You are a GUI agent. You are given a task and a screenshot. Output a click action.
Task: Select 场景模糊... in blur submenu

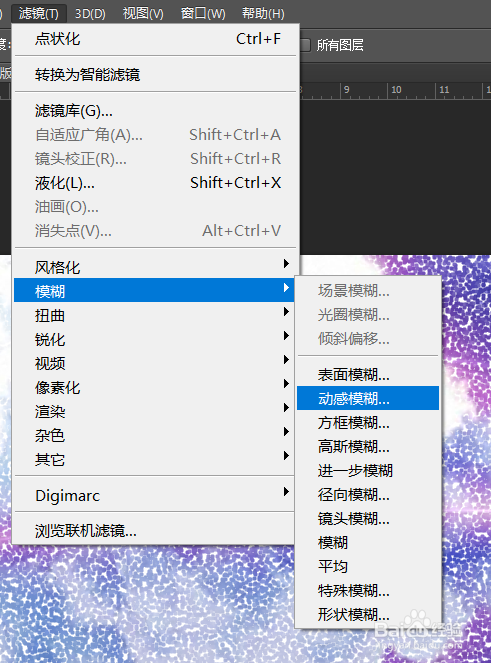click(x=368, y=291)
